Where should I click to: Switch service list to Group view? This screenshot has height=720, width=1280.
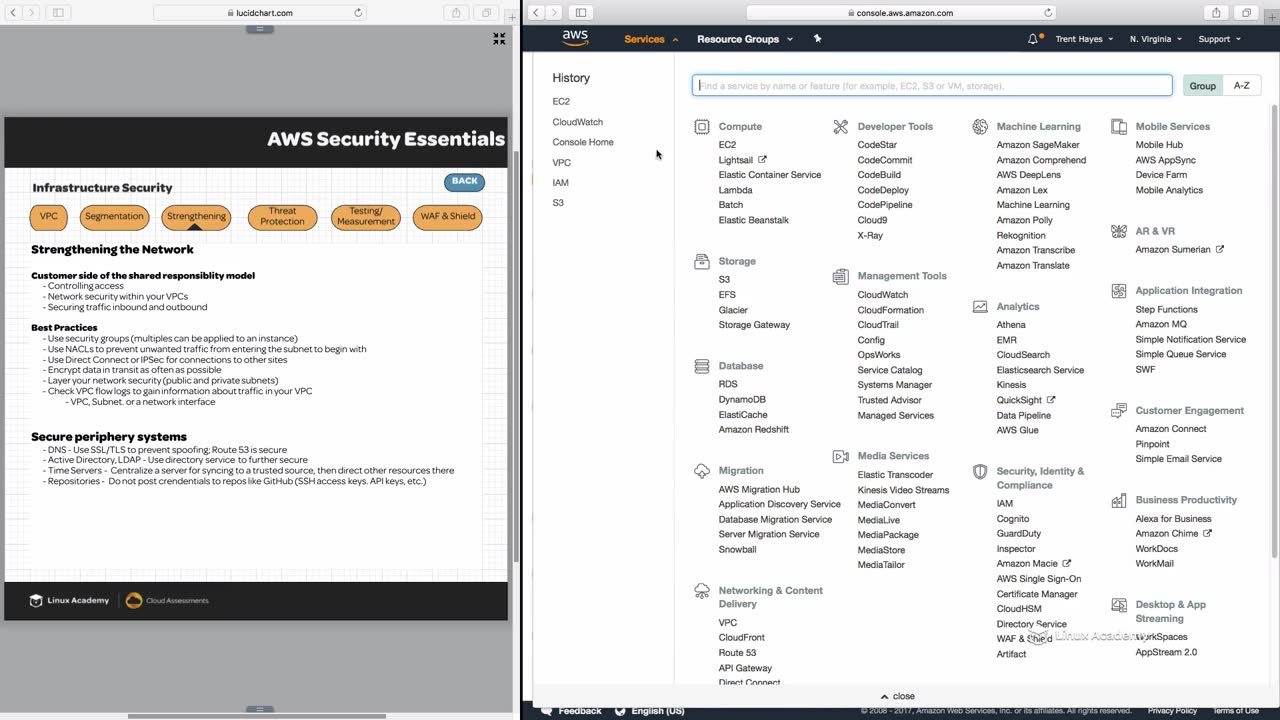click(x=1203, y=86)
